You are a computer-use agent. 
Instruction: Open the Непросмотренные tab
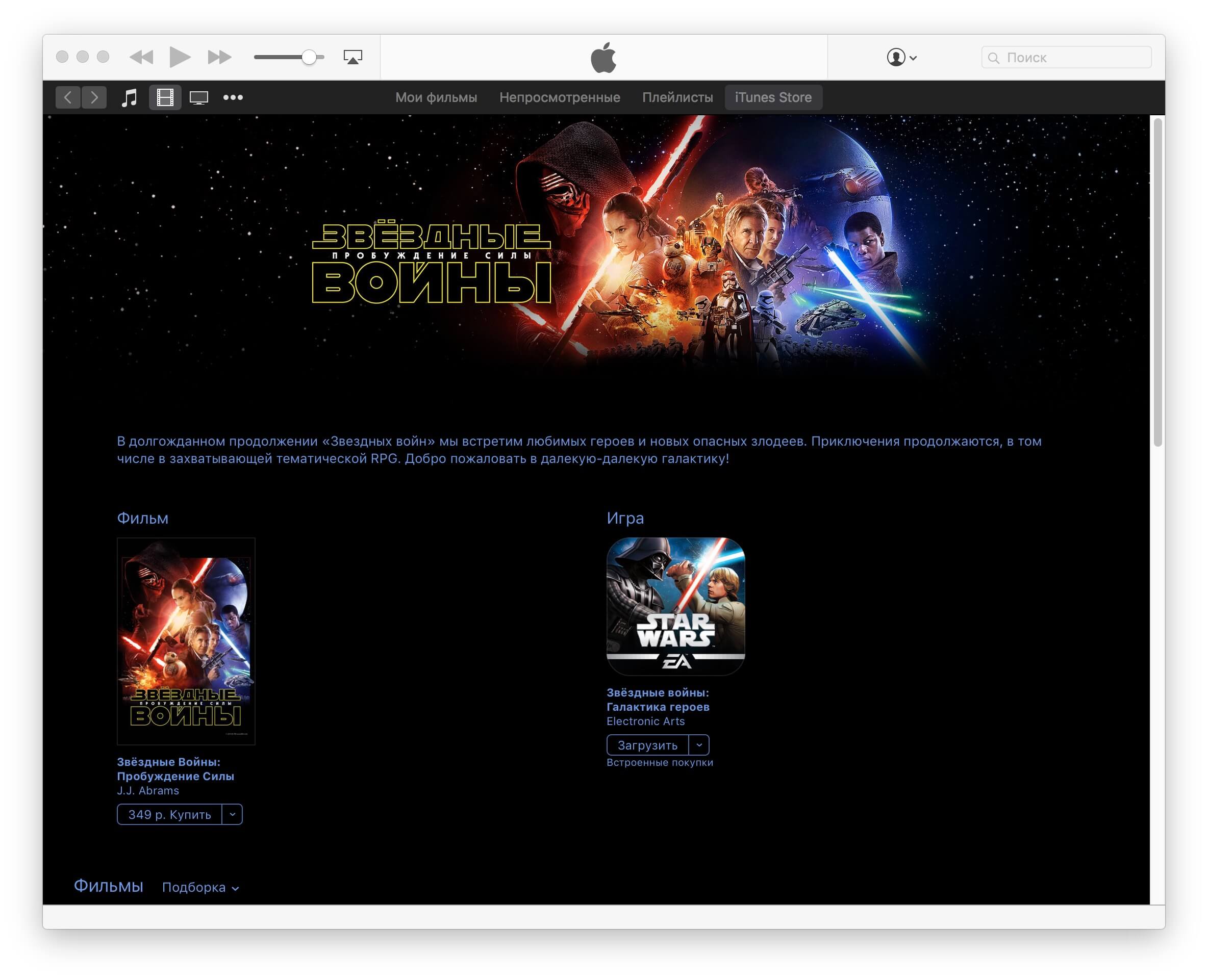(560, 98)
